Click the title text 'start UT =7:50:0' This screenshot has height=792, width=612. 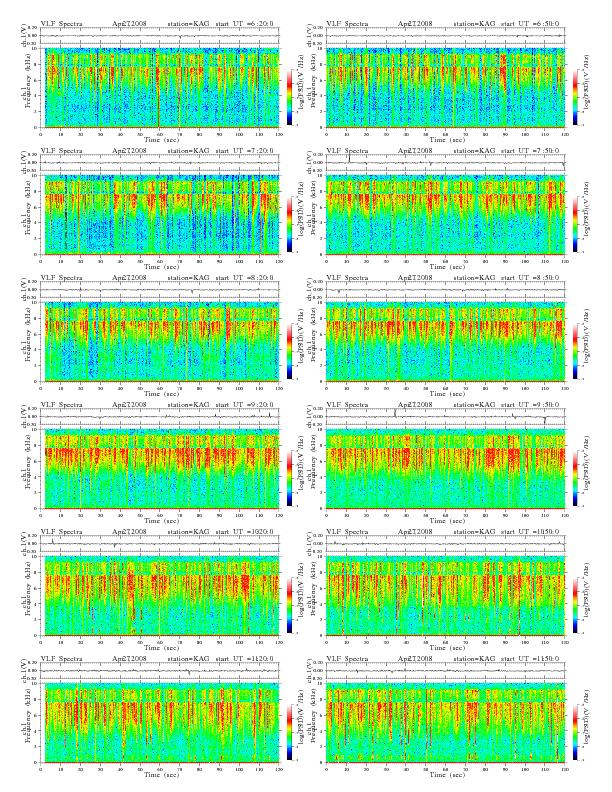tap(531, 151)
